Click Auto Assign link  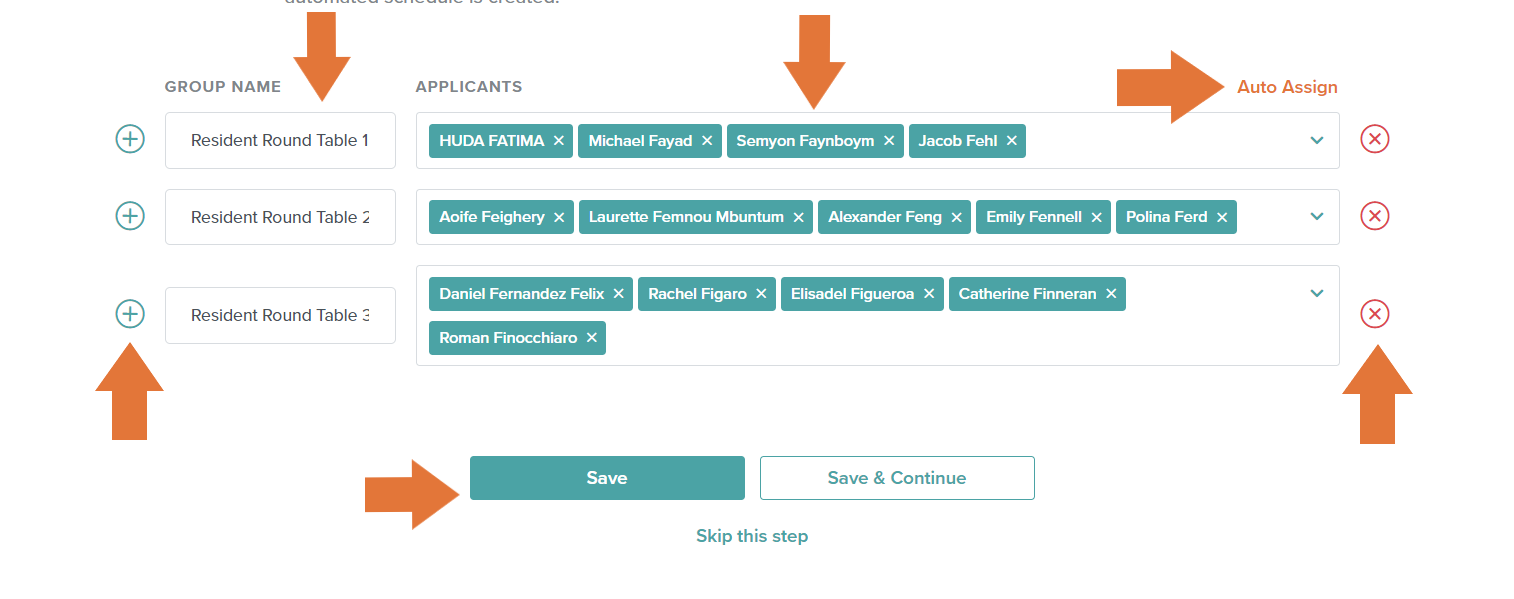click(1287, 87)
